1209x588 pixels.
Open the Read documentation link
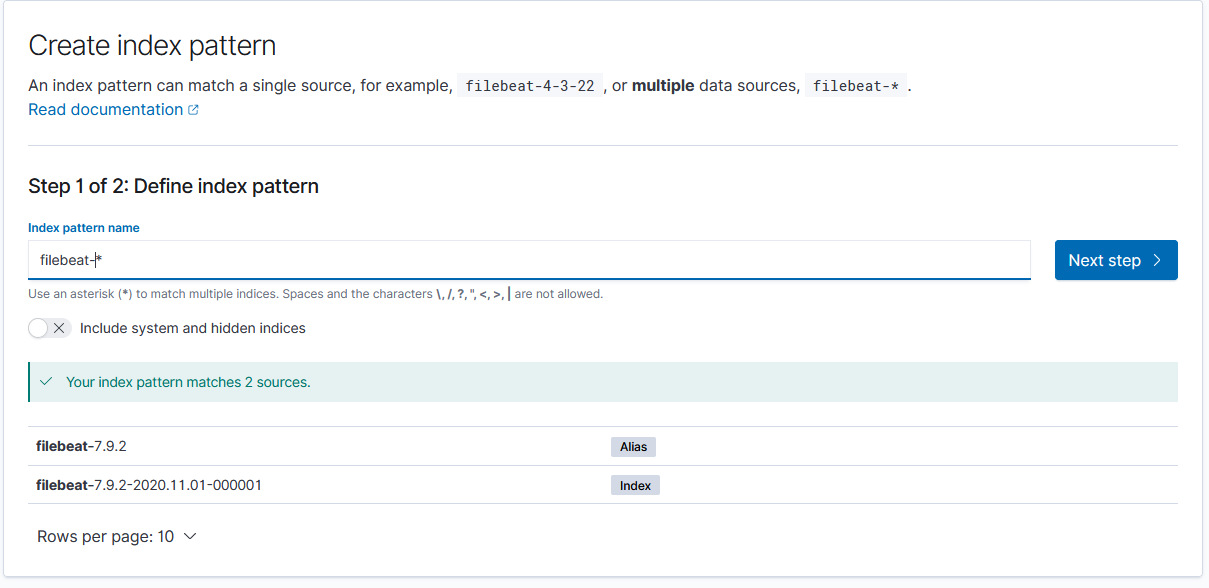[x=105, y=110]
